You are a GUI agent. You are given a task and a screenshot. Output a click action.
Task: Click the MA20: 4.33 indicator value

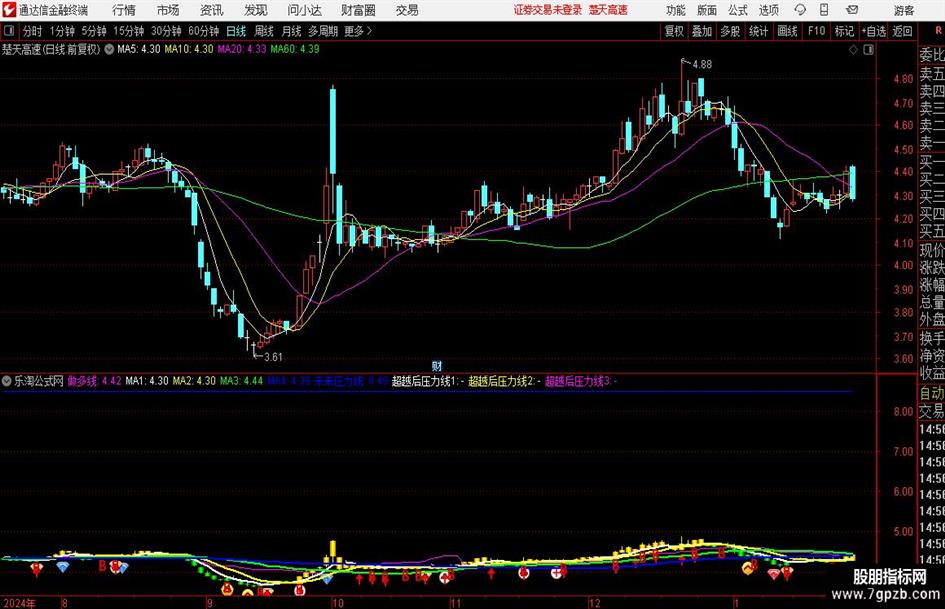242,49
